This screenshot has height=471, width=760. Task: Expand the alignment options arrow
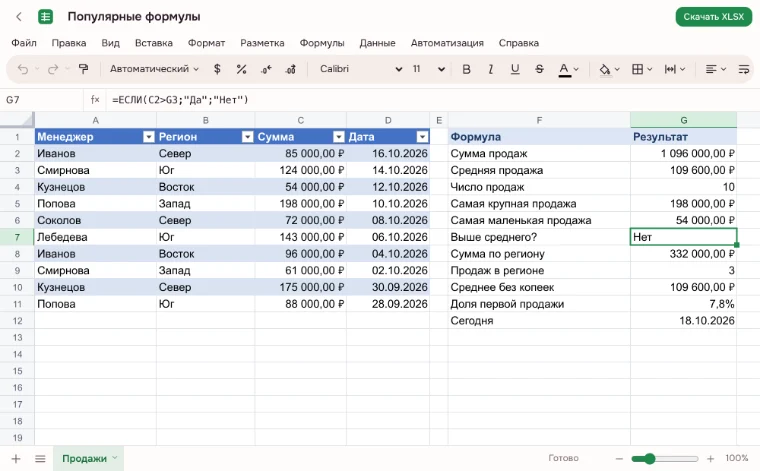tap(723, 69)
